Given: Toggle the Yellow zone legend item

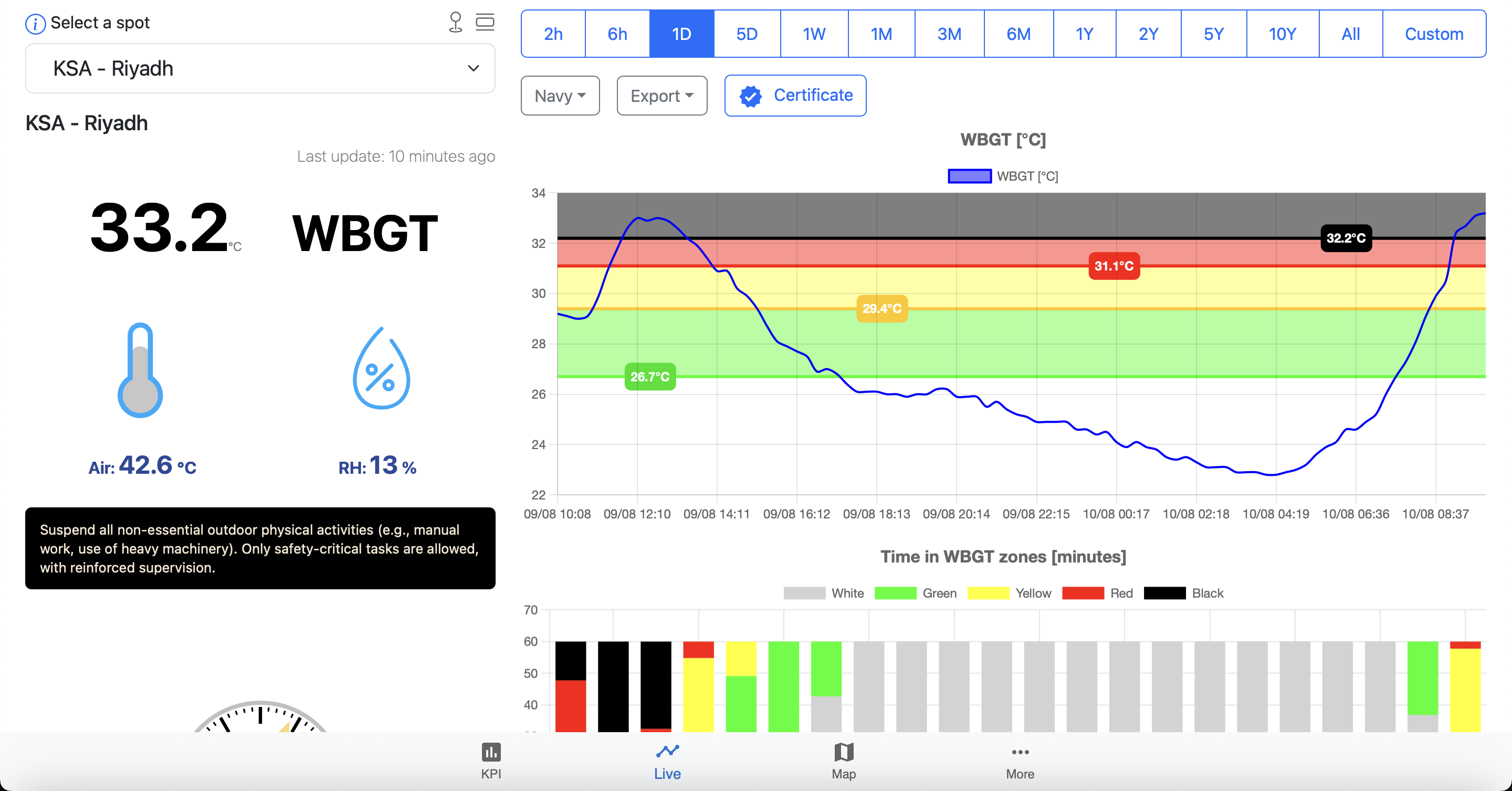Looking at the screenshot, I should [1010, 593].
